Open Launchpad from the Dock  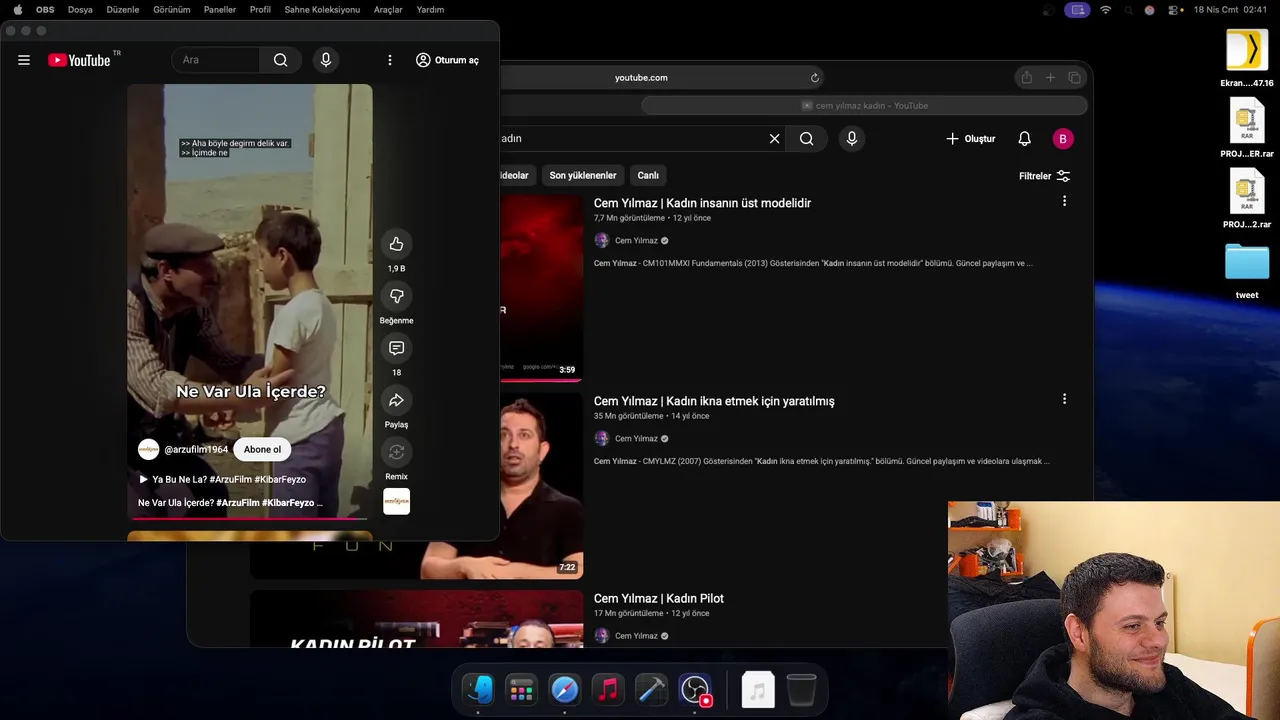click(521, 690)
